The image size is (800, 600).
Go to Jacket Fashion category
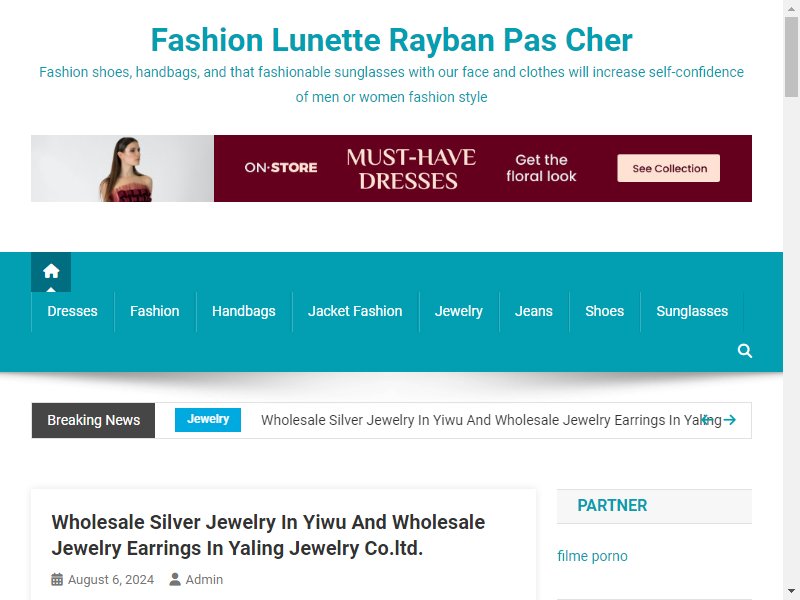[355, 311]
